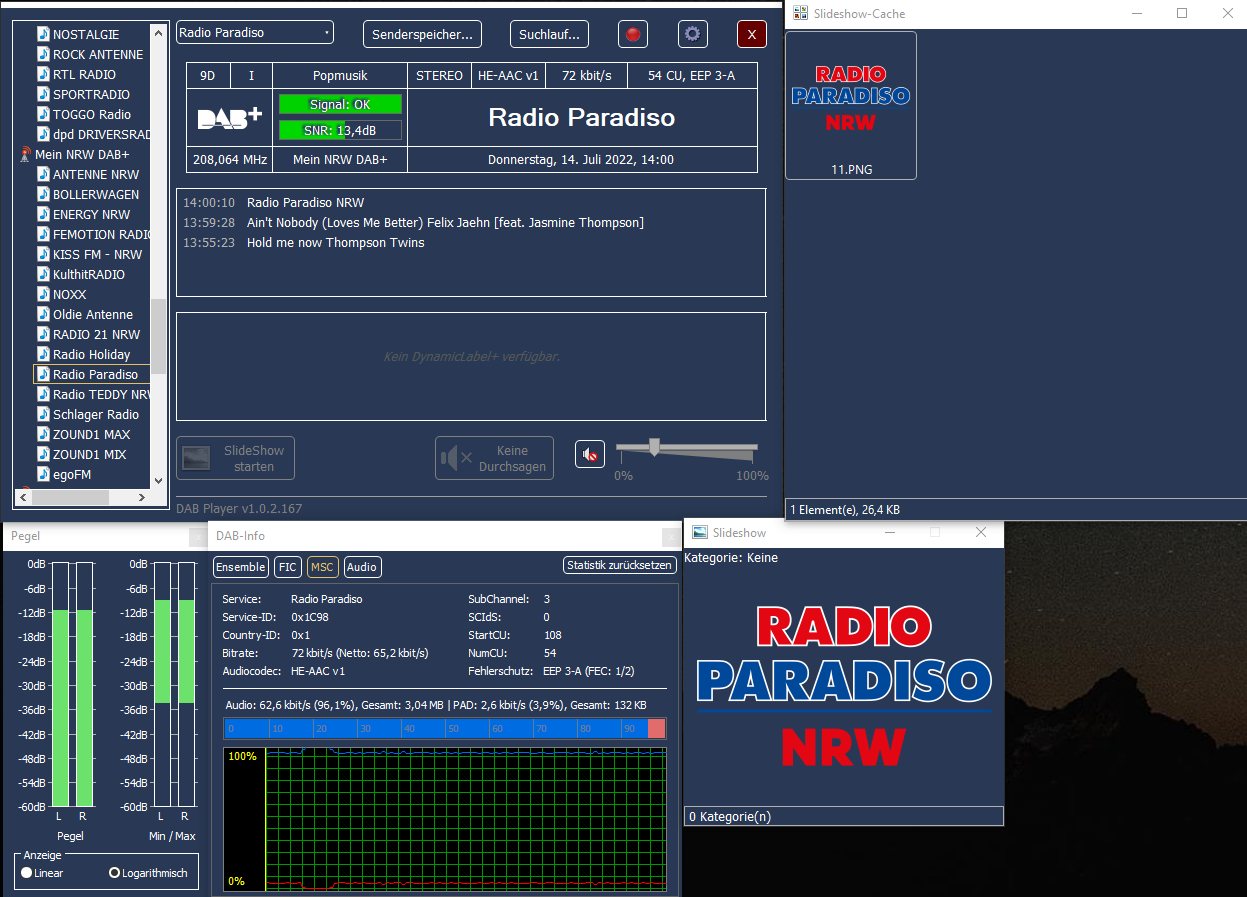Click the DAB+ logo
The image size is (1247, 897).
(x=229, y=118)
